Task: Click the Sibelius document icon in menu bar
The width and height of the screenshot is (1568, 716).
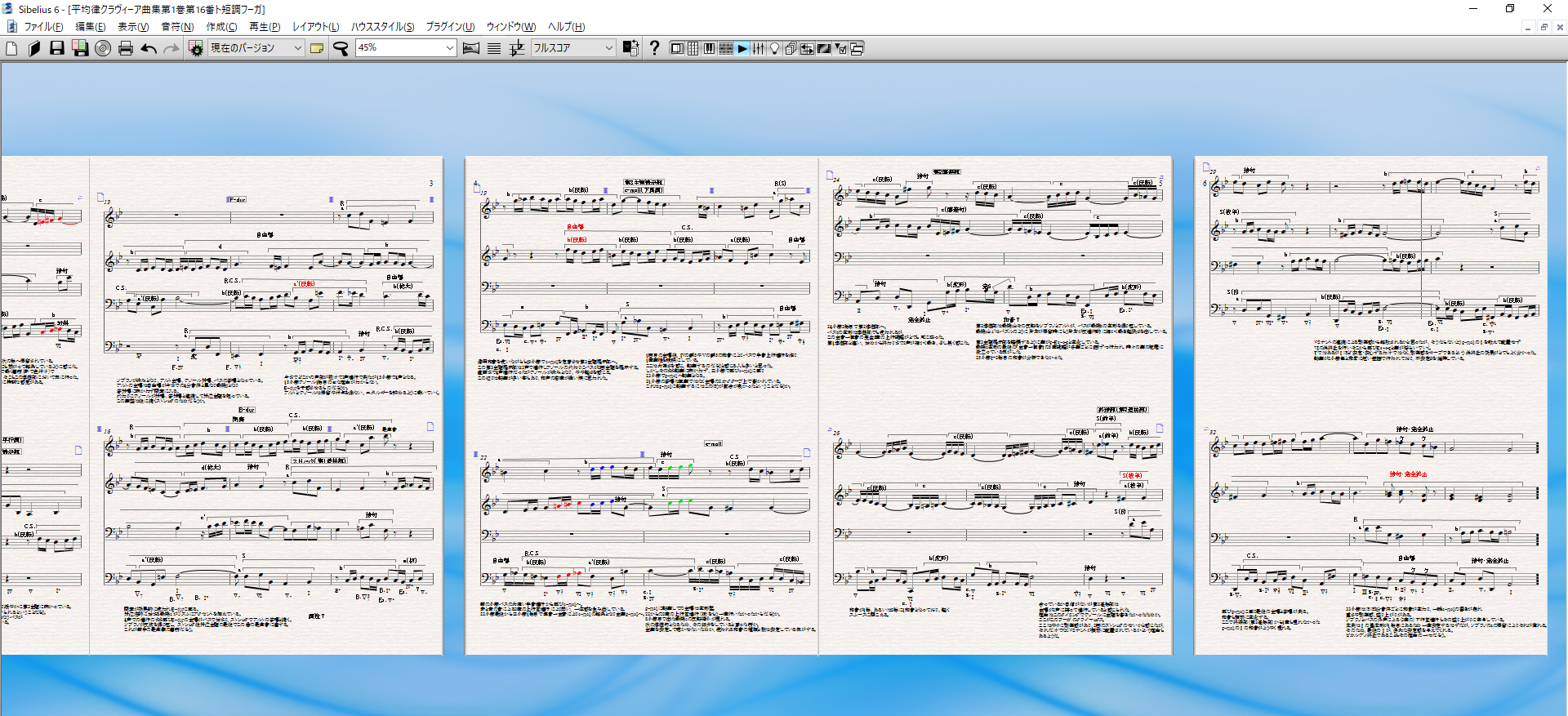Action: point(11,27)
